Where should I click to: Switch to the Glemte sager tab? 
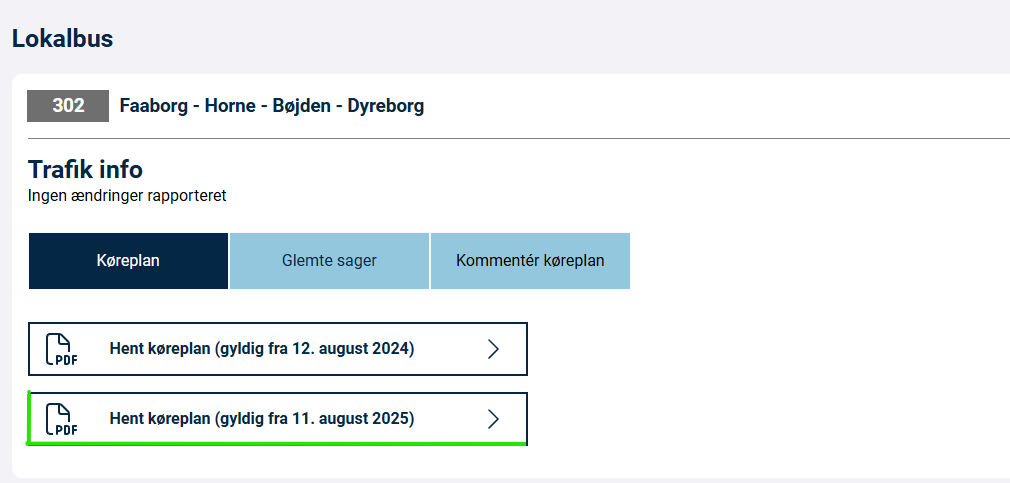tap(329, 261)
